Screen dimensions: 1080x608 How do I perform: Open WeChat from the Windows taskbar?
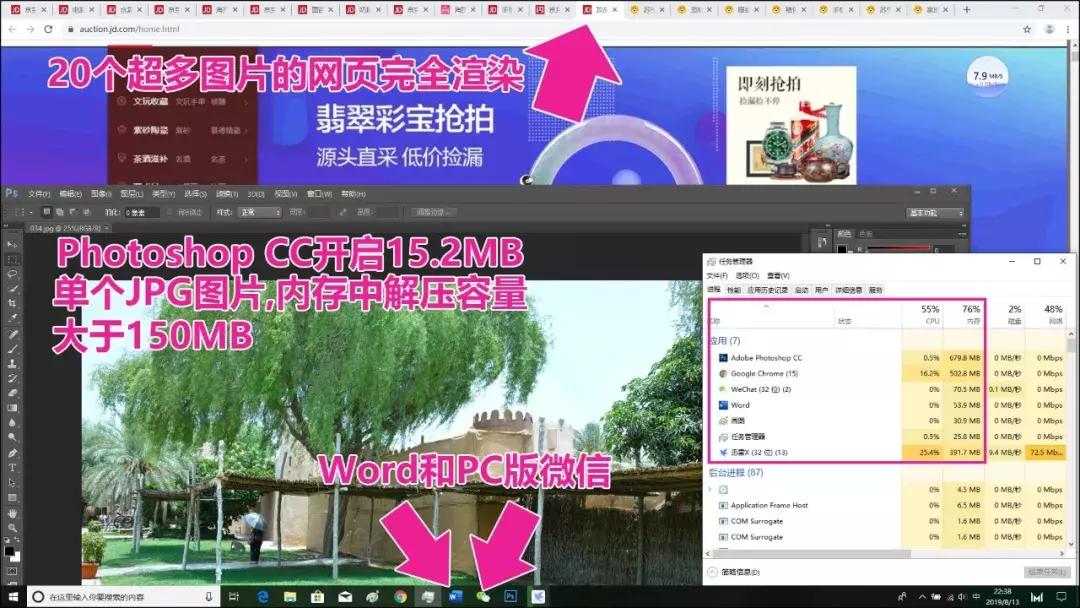[x=484, y=597]
